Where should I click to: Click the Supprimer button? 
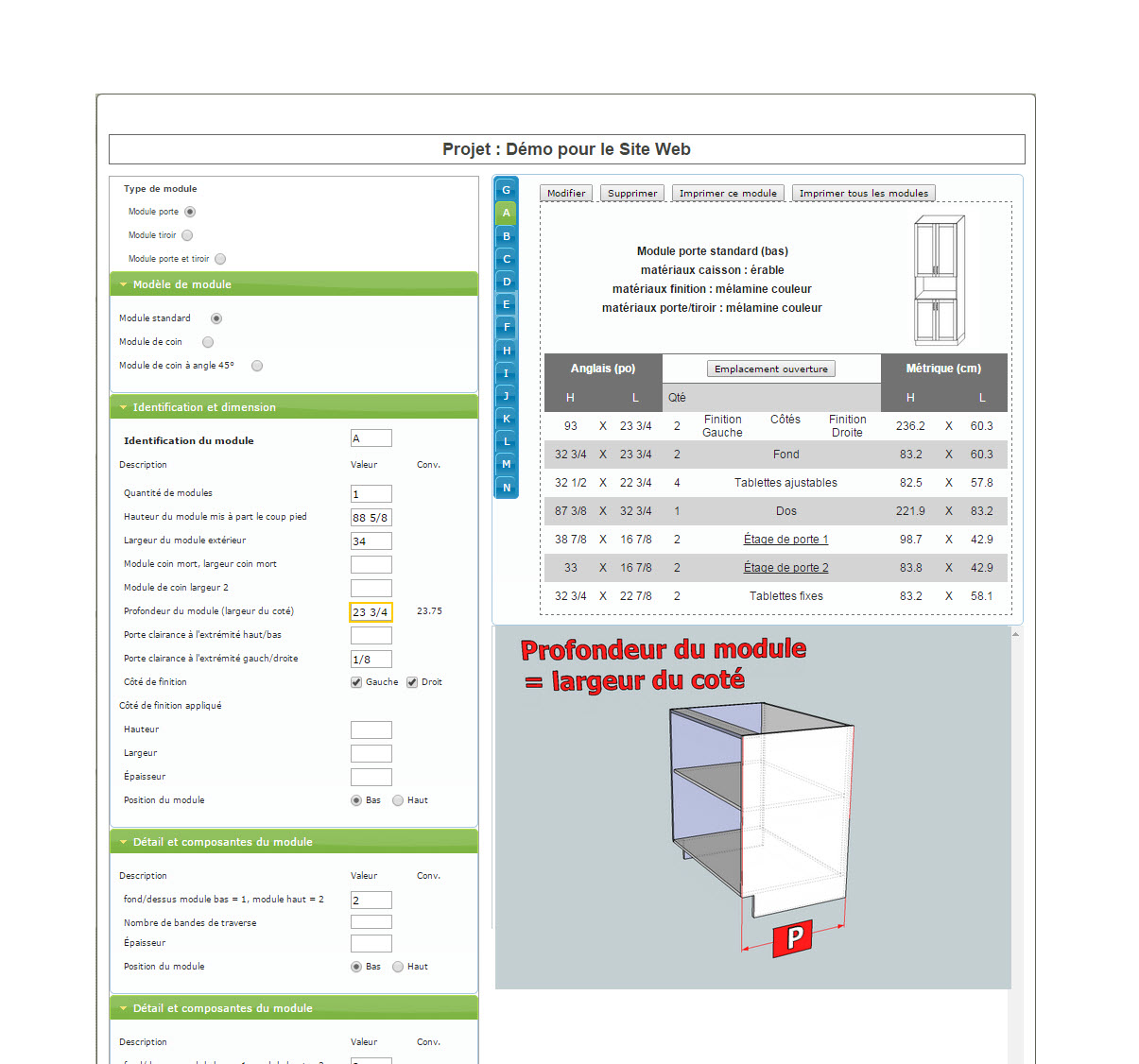631,194
